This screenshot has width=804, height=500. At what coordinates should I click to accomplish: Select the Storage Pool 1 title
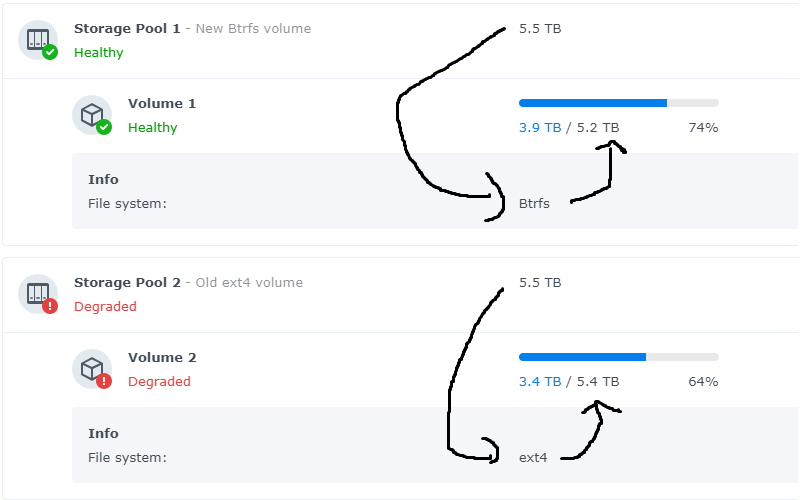pyautogui.click(x=127, y=28)
